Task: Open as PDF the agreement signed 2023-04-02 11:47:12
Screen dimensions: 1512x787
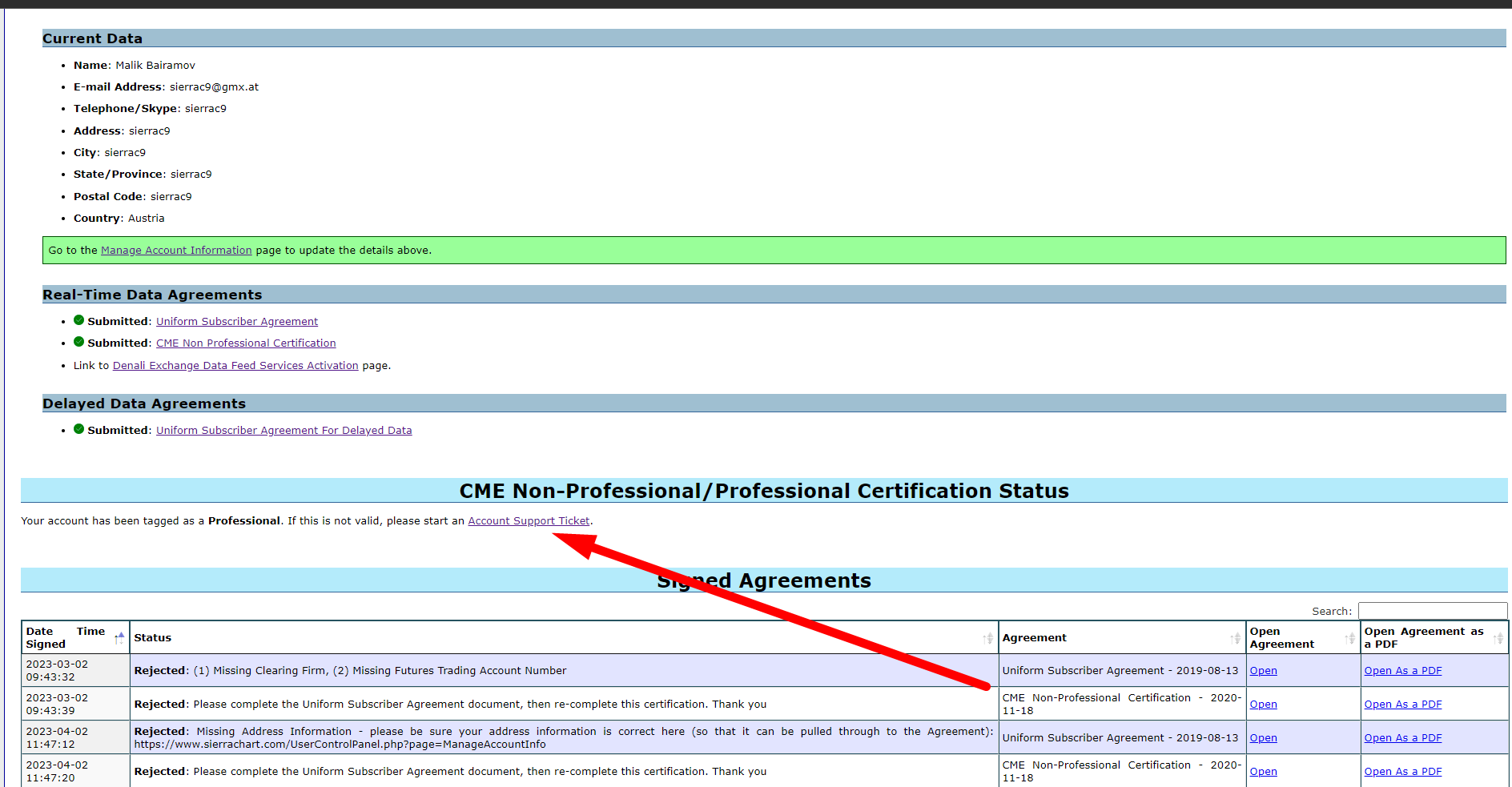Action: pyautogui.click(x=1403, y=738)
